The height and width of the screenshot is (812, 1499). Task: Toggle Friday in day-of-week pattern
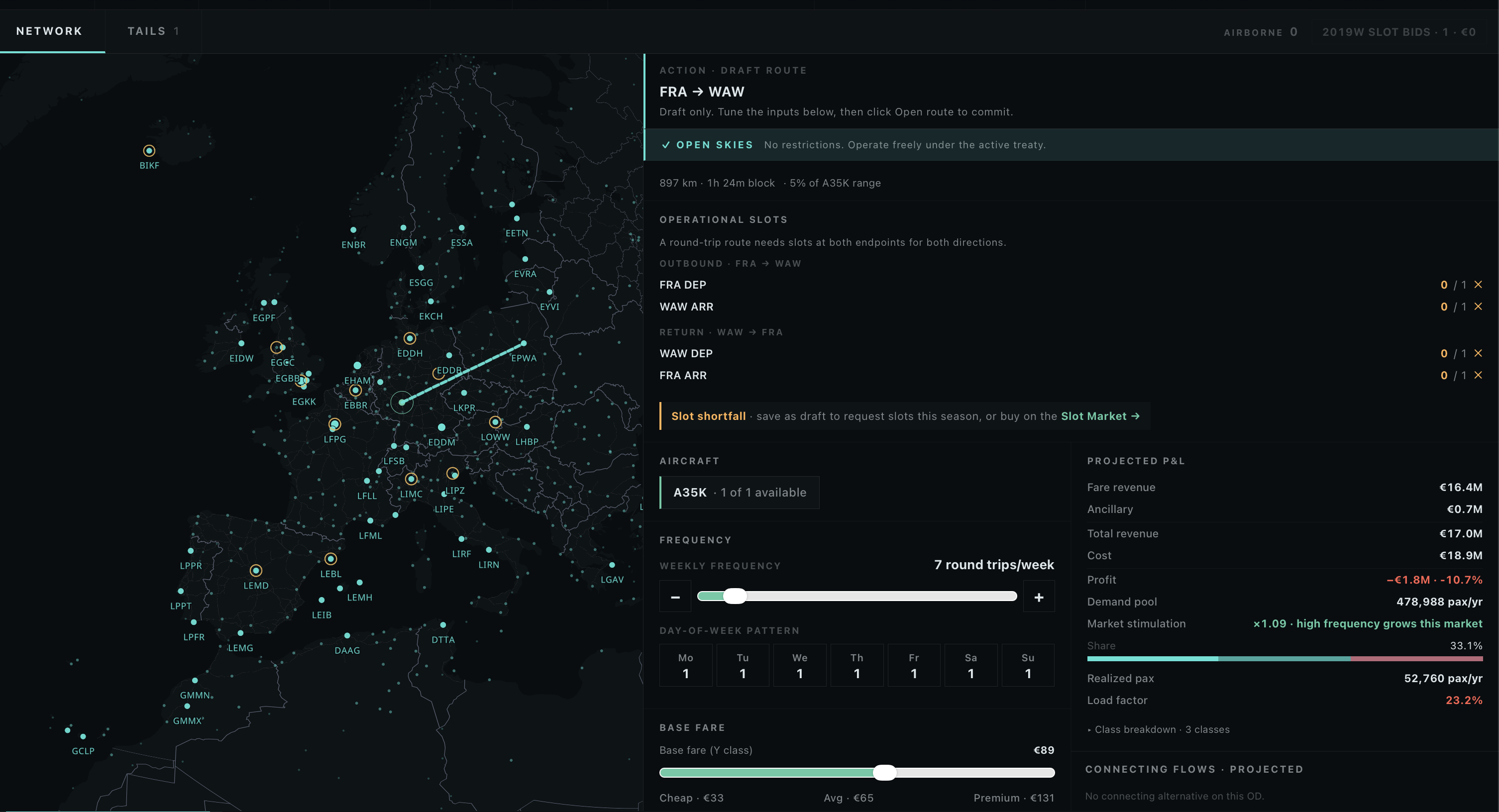pyautogui.click(x=914, y=665)
